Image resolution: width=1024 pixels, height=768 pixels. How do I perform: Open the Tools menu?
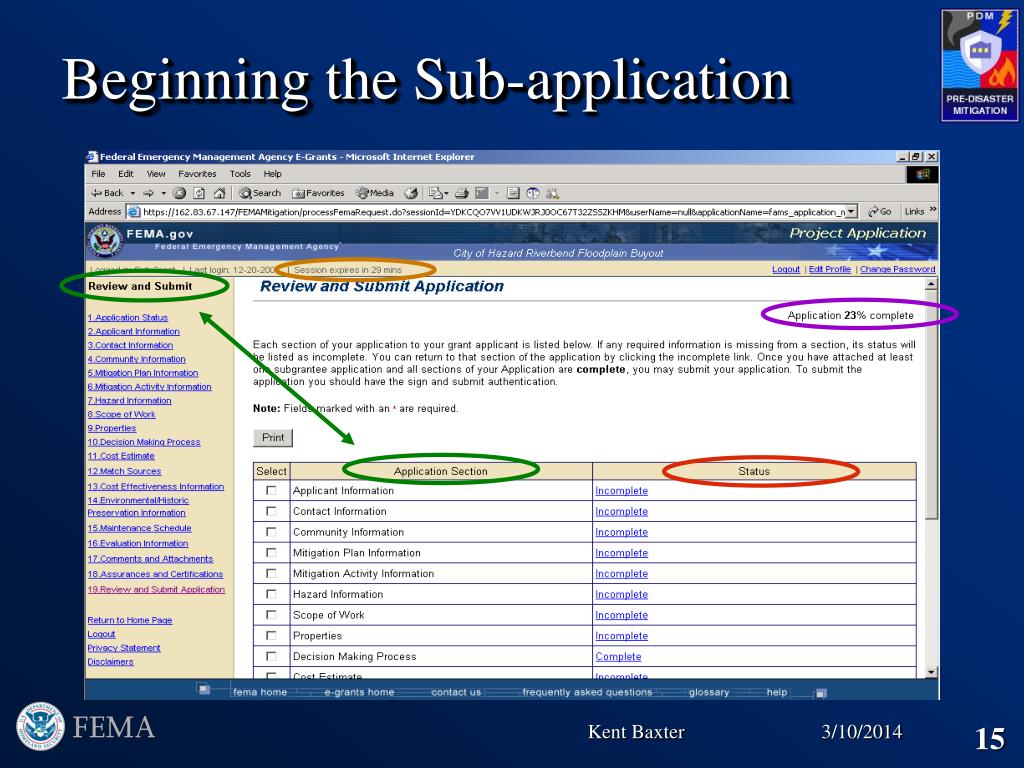click(240, 174)
